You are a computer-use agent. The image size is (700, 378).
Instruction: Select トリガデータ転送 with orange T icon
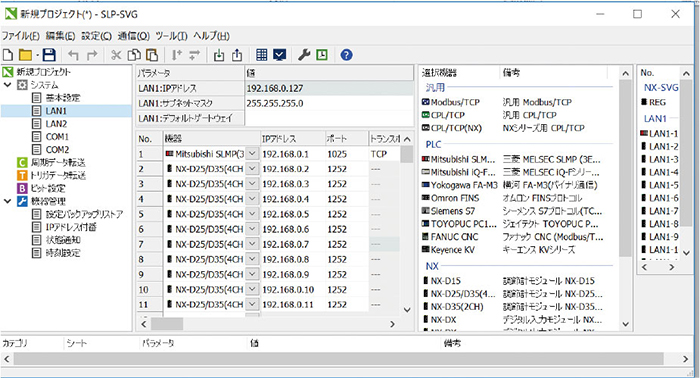(50, 175)
